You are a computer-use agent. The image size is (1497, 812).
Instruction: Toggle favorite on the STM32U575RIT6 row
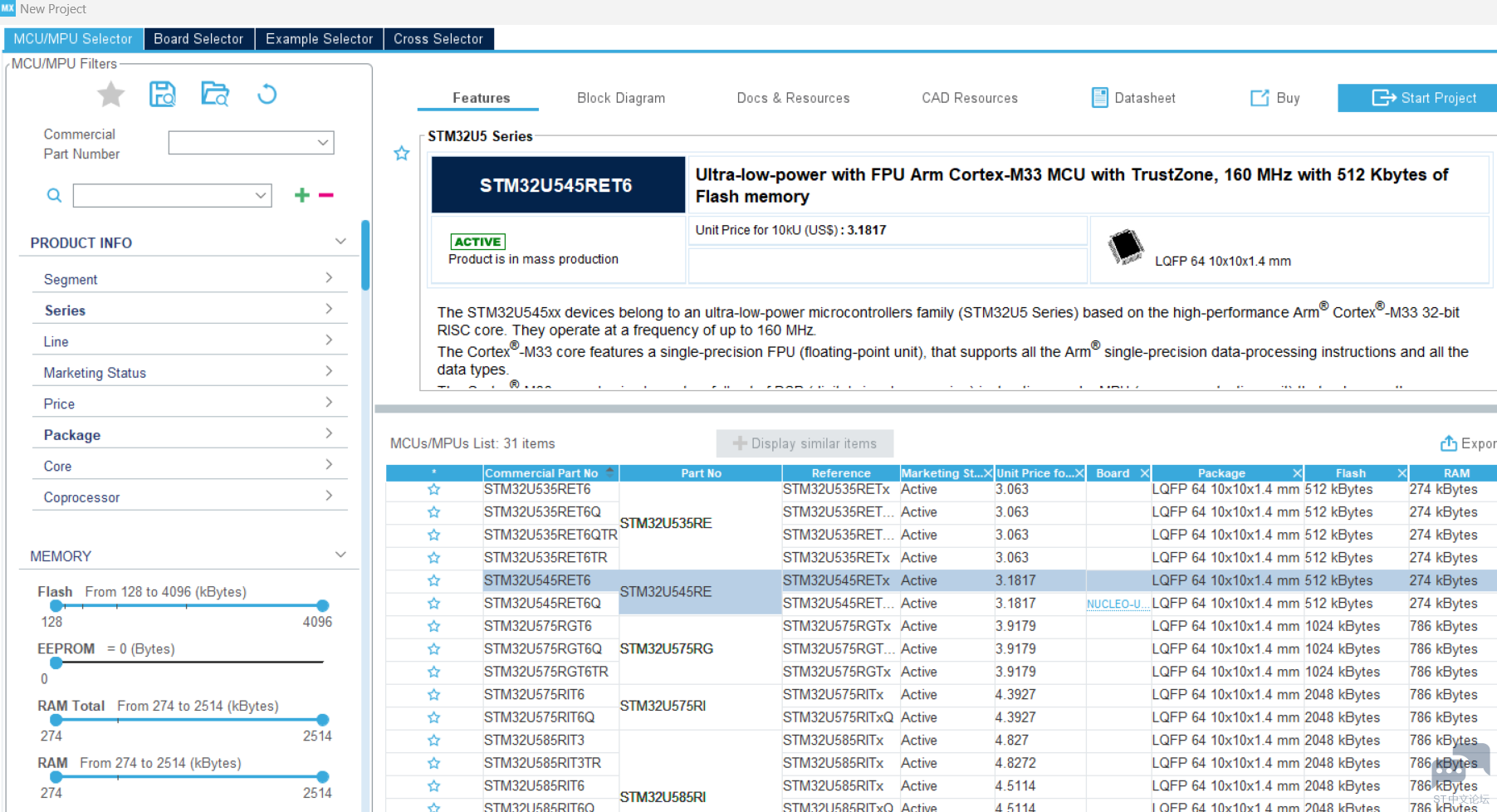[x=433, y=695]
